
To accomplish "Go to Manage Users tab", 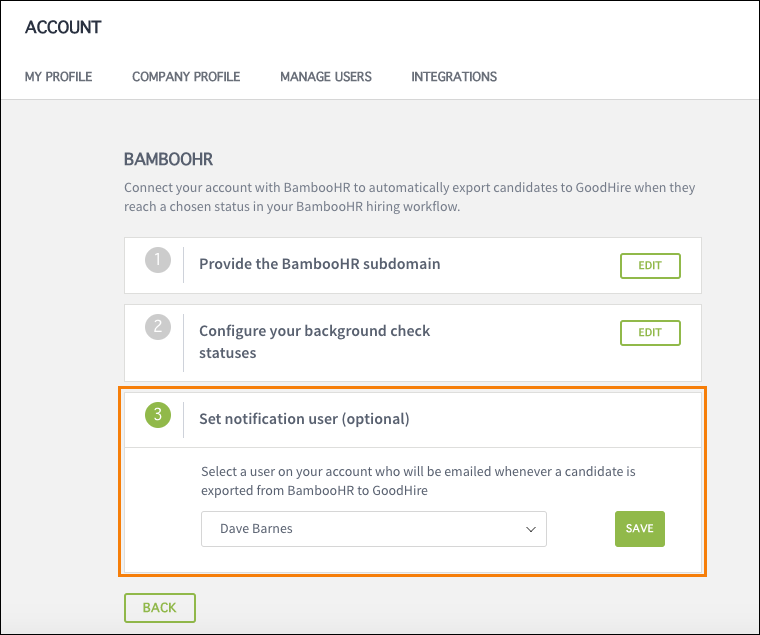I will click(326, 77).
